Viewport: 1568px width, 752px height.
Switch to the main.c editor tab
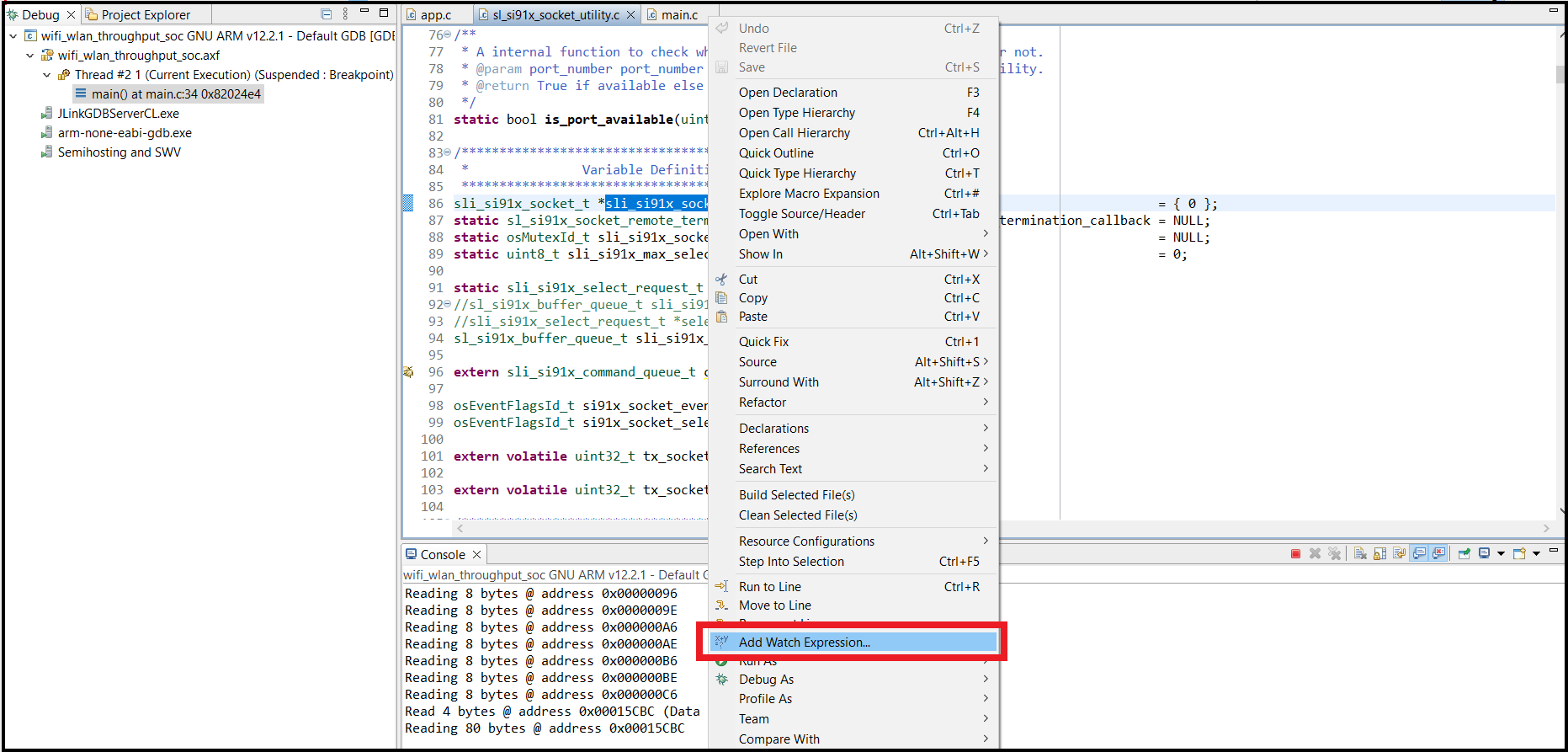679,15
